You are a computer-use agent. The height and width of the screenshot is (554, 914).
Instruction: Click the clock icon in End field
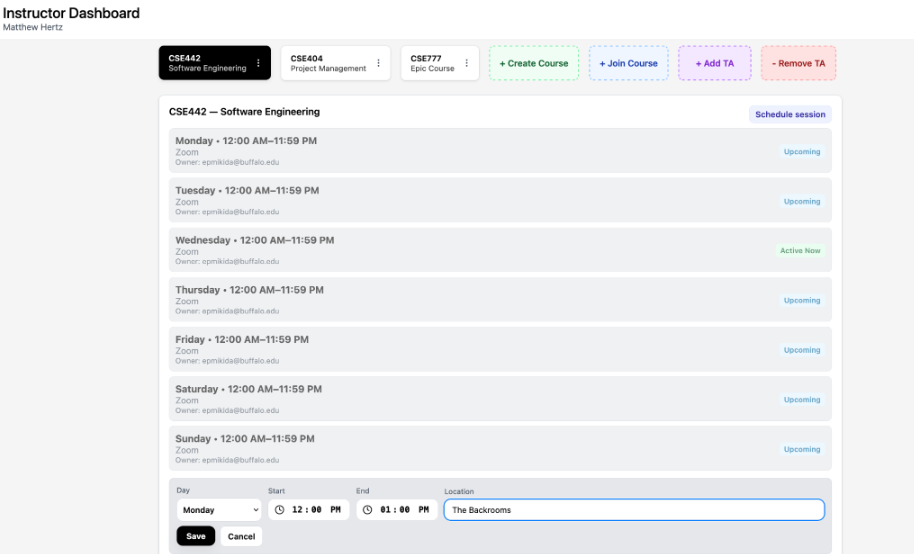tap(367, 510)
